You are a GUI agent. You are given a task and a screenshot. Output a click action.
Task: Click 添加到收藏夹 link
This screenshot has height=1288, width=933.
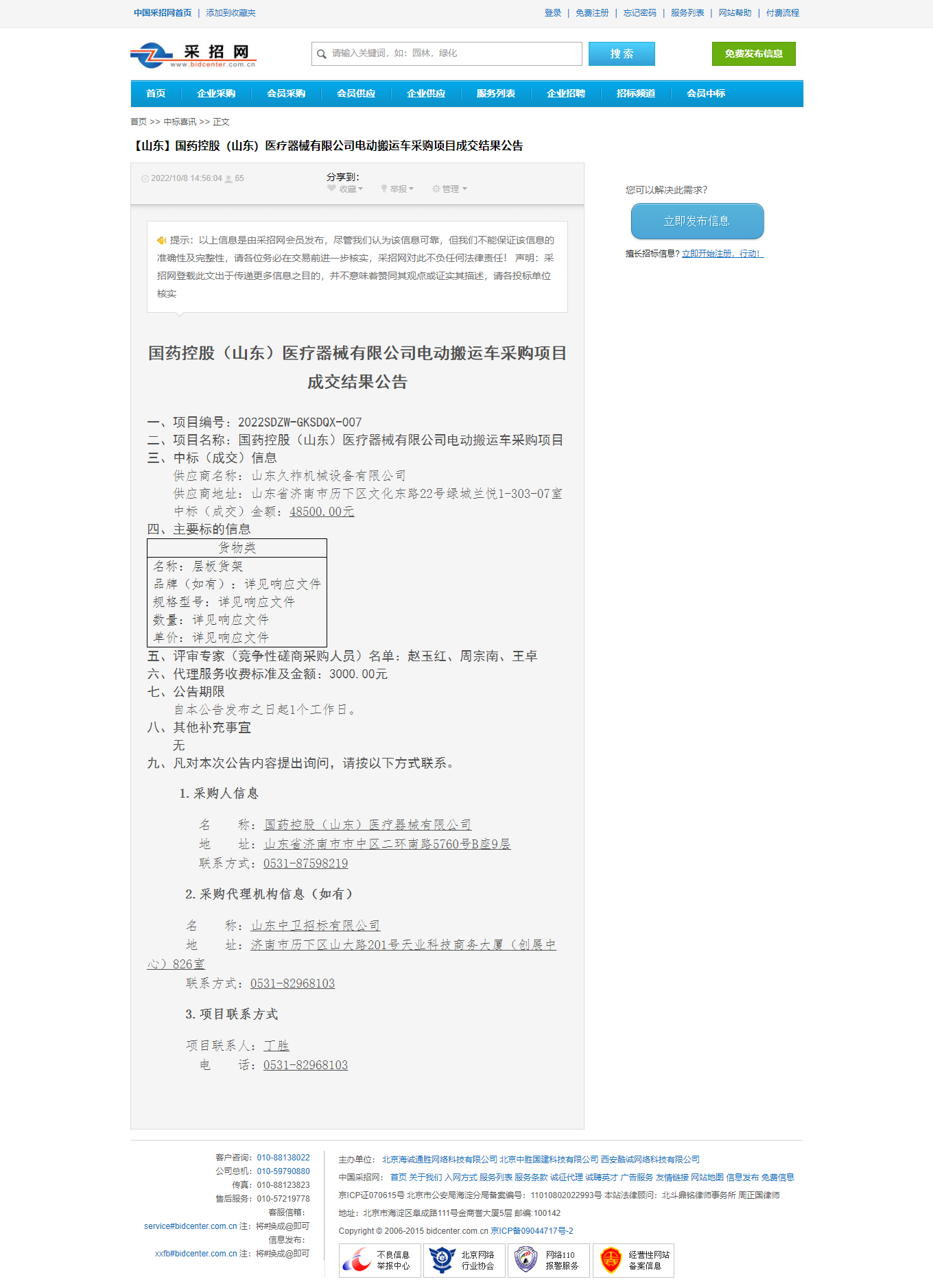point(231,13)
